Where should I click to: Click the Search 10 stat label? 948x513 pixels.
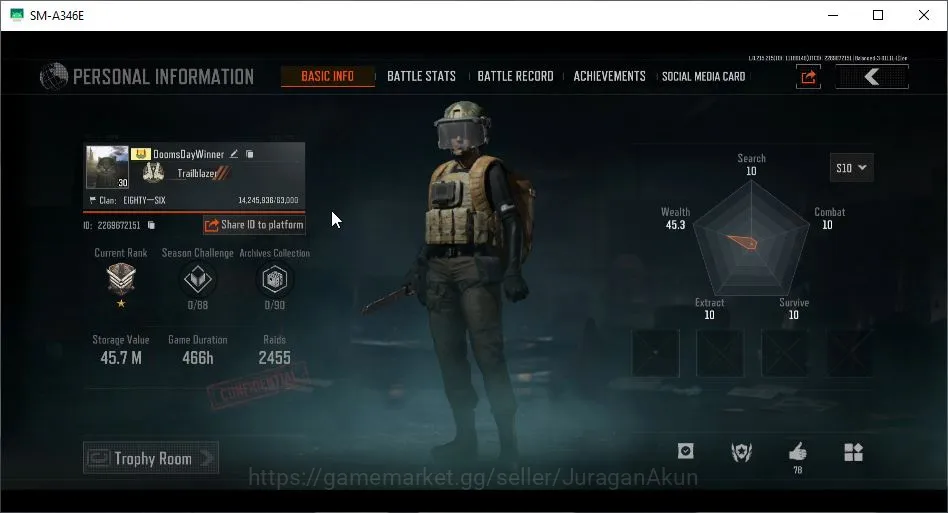click(x=752, y=164)
